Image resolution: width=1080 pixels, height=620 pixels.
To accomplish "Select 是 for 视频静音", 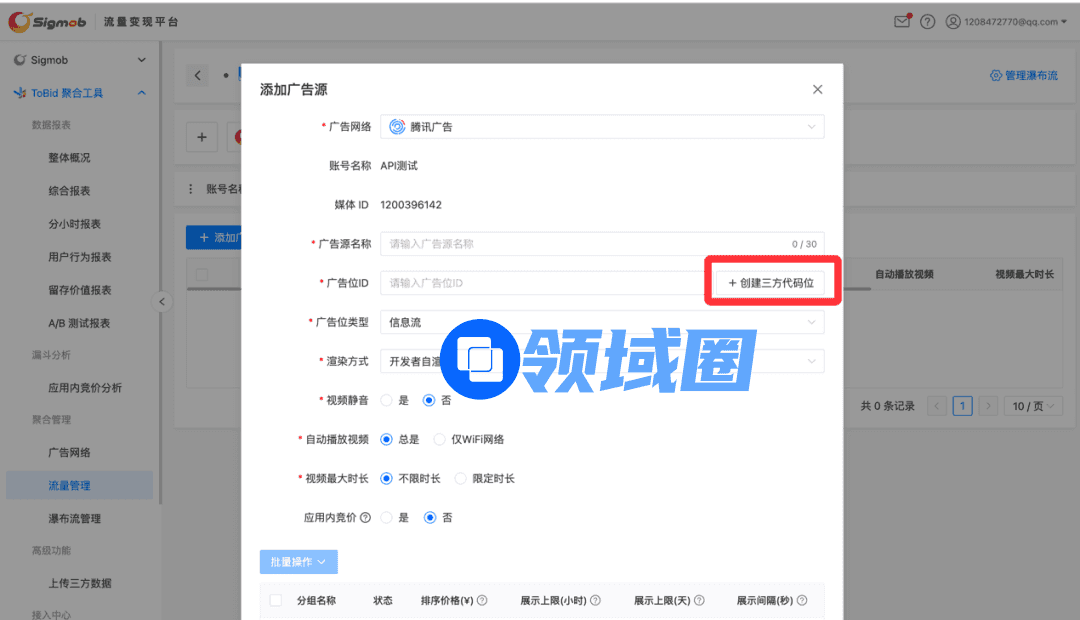I will click(x=388, y=400).
